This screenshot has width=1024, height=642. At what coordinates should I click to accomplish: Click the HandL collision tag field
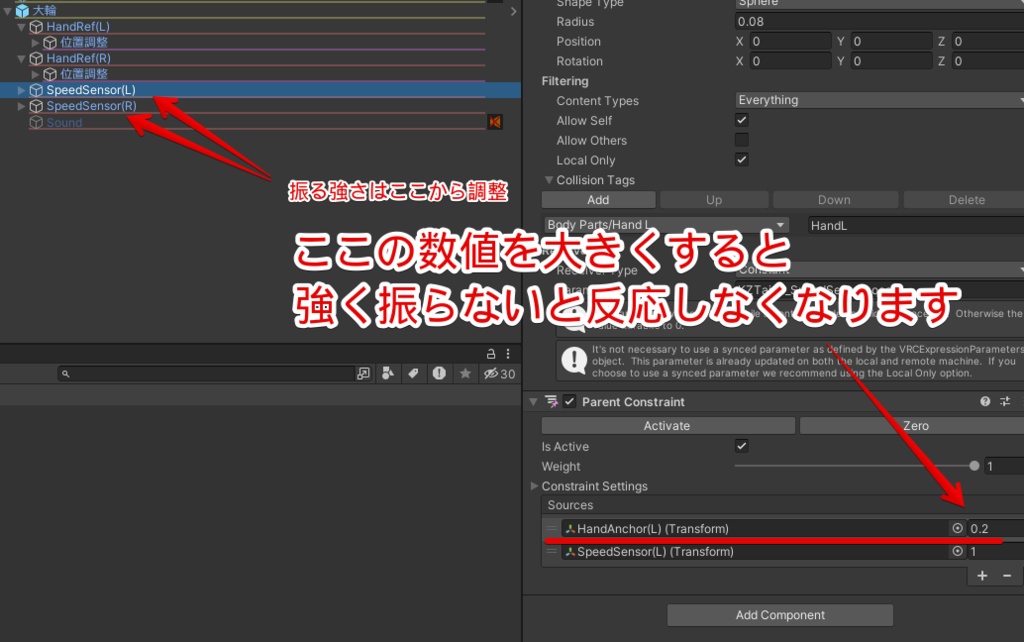(916, 225)
